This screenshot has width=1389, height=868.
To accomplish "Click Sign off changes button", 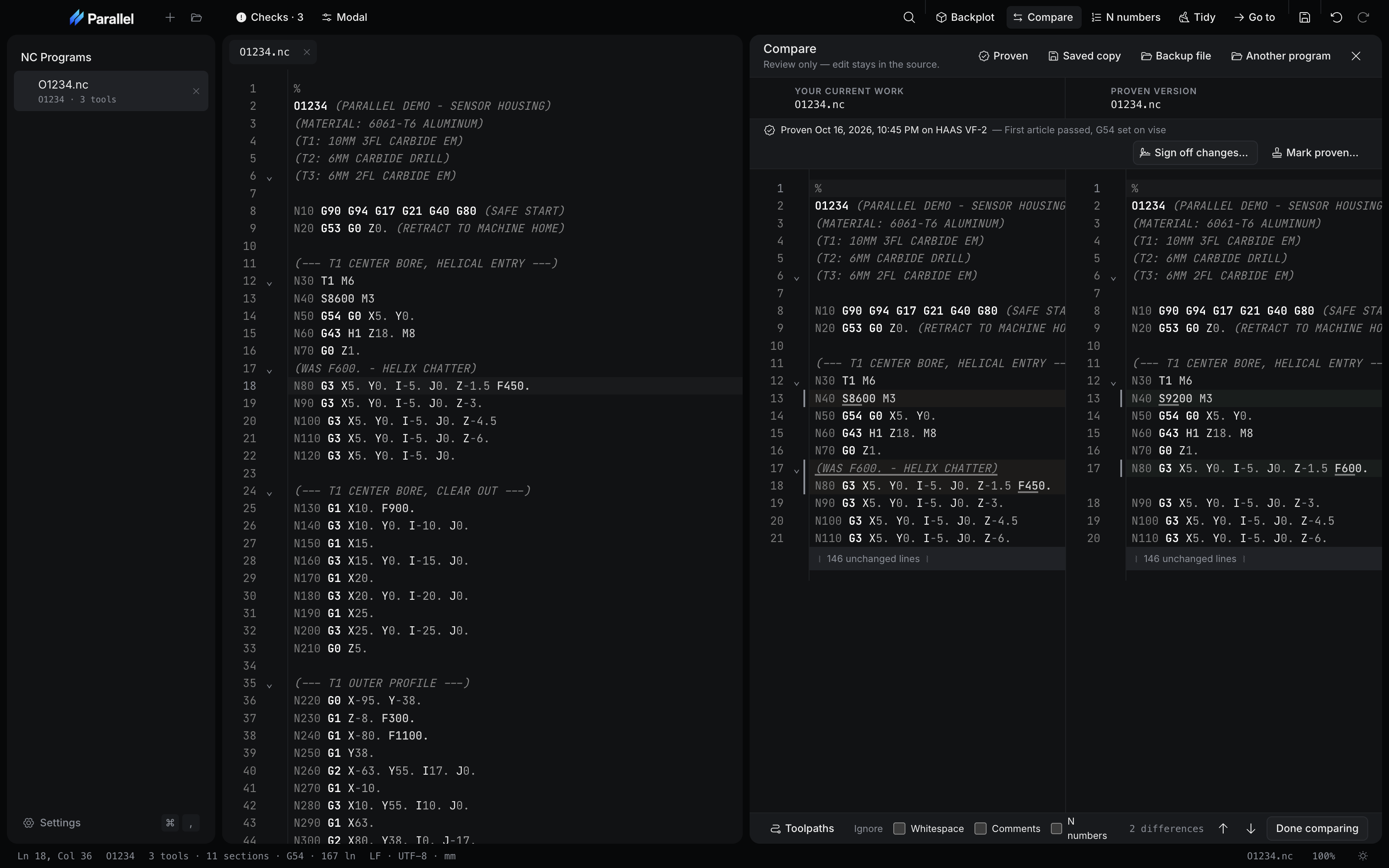I will 1195,153.
